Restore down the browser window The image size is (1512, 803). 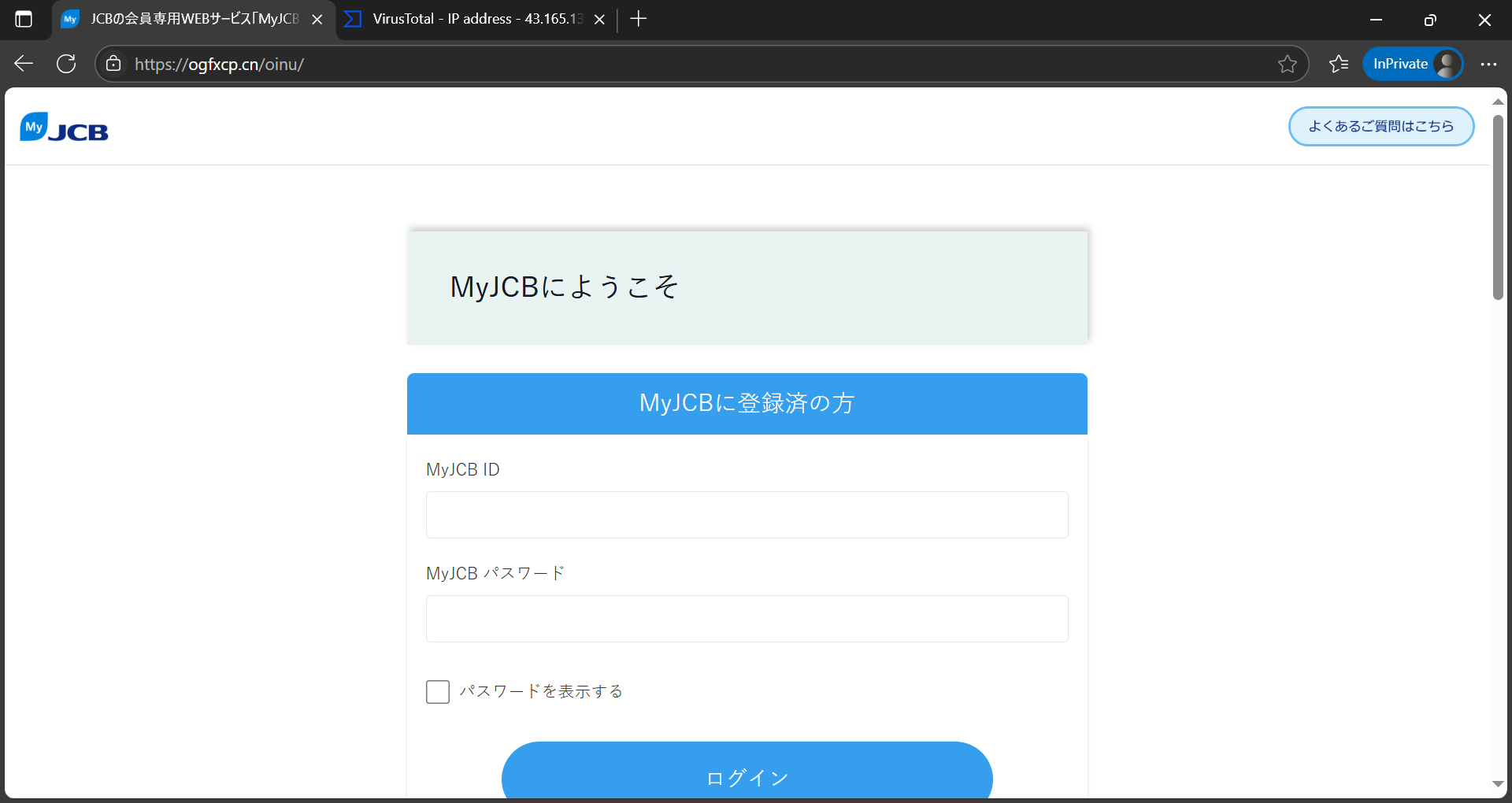click(1430, 20)
